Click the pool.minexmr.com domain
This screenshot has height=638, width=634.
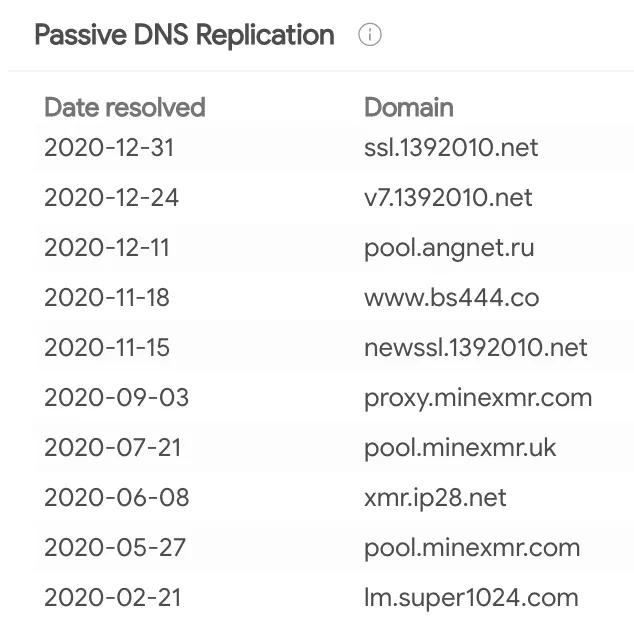472,548
